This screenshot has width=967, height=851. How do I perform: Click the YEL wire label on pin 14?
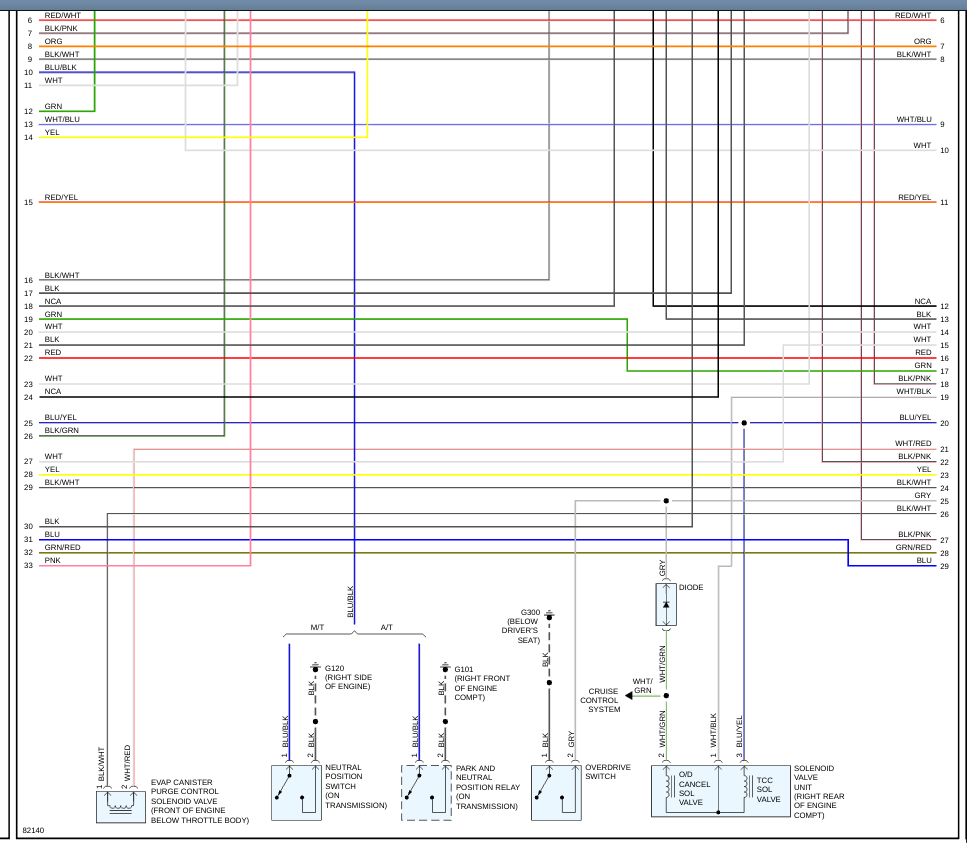pyautogui.click(x=52, y=133)
